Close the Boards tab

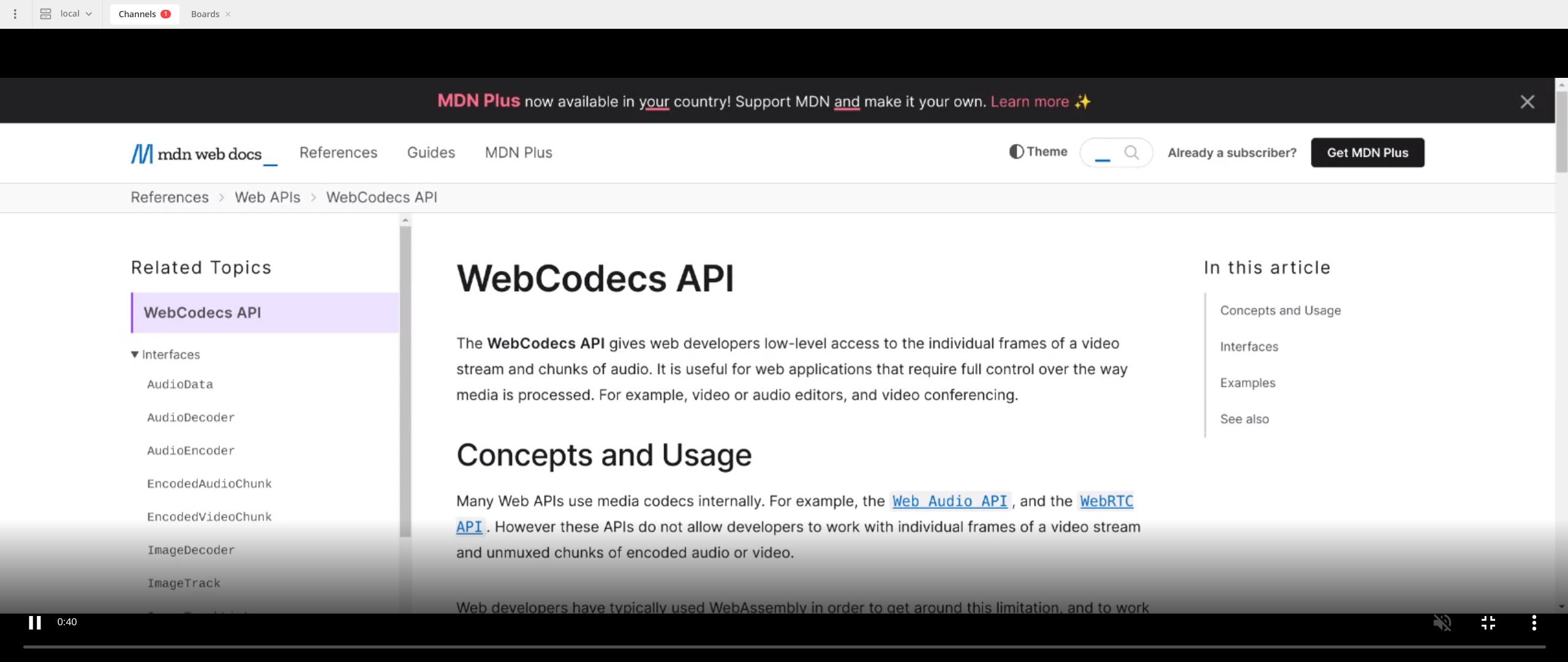click(228, 13)
